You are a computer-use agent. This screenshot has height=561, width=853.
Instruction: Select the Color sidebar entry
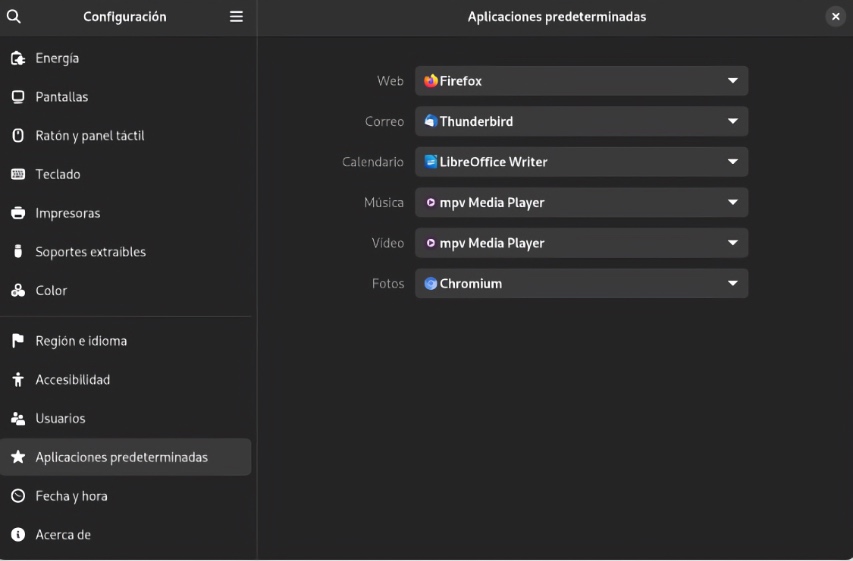point(126,290)
